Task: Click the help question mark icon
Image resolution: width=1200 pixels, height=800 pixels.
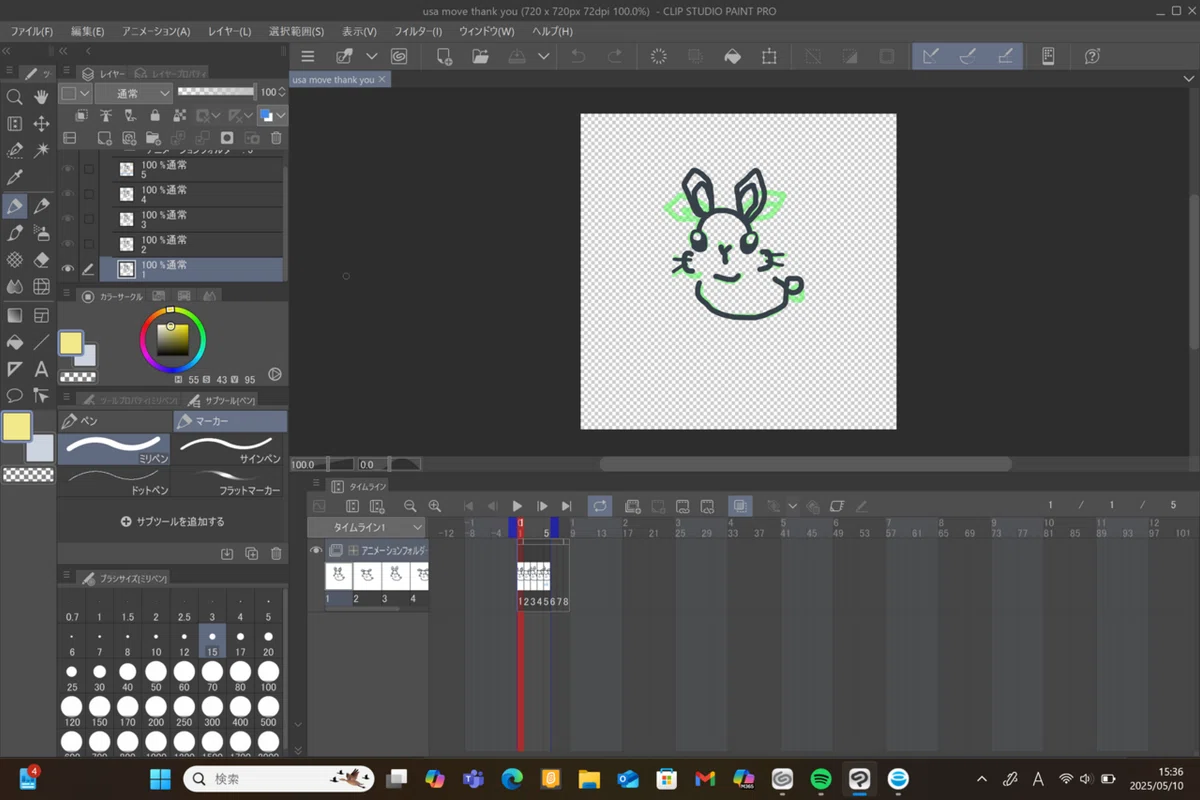Action: click(x=1093, y=57)
